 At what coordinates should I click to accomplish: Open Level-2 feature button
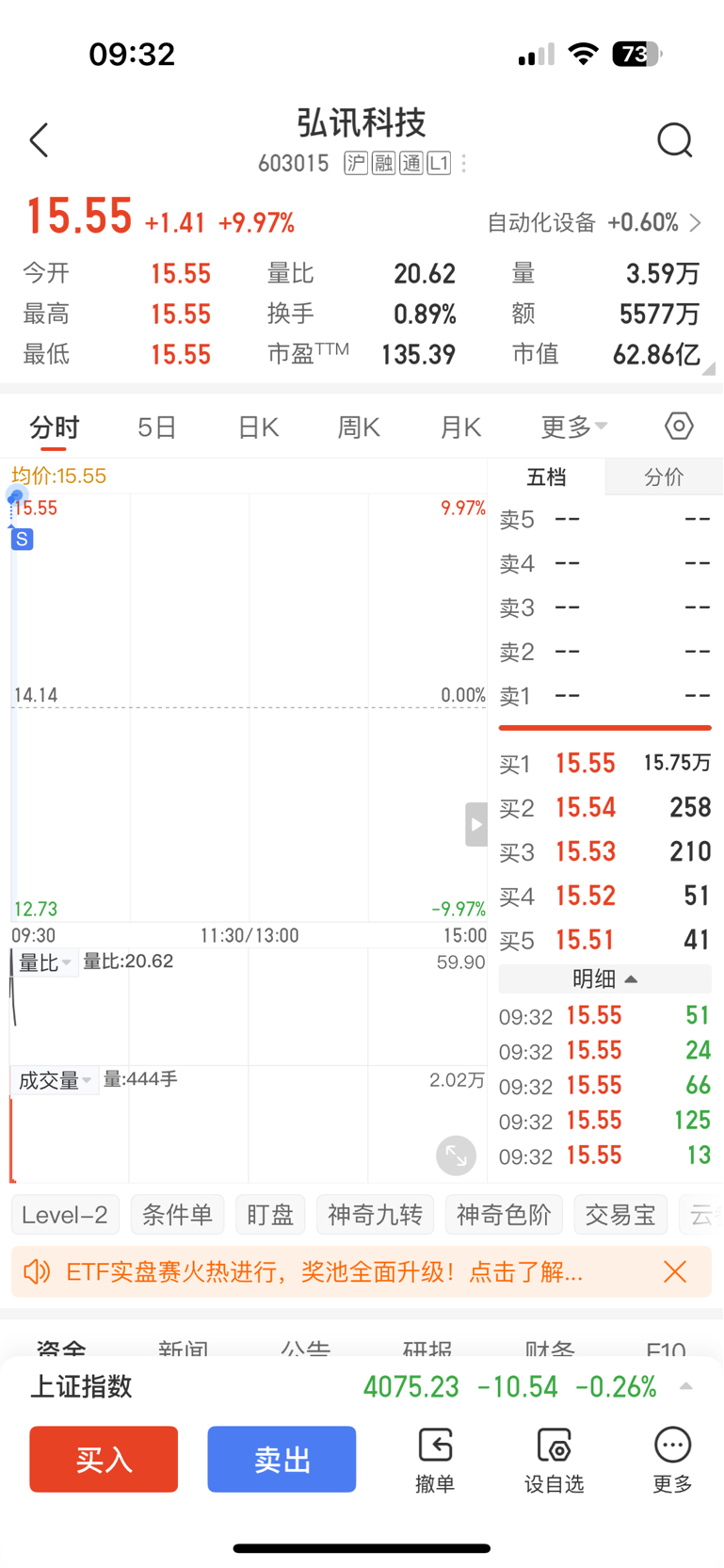[x=65, y=1215]
